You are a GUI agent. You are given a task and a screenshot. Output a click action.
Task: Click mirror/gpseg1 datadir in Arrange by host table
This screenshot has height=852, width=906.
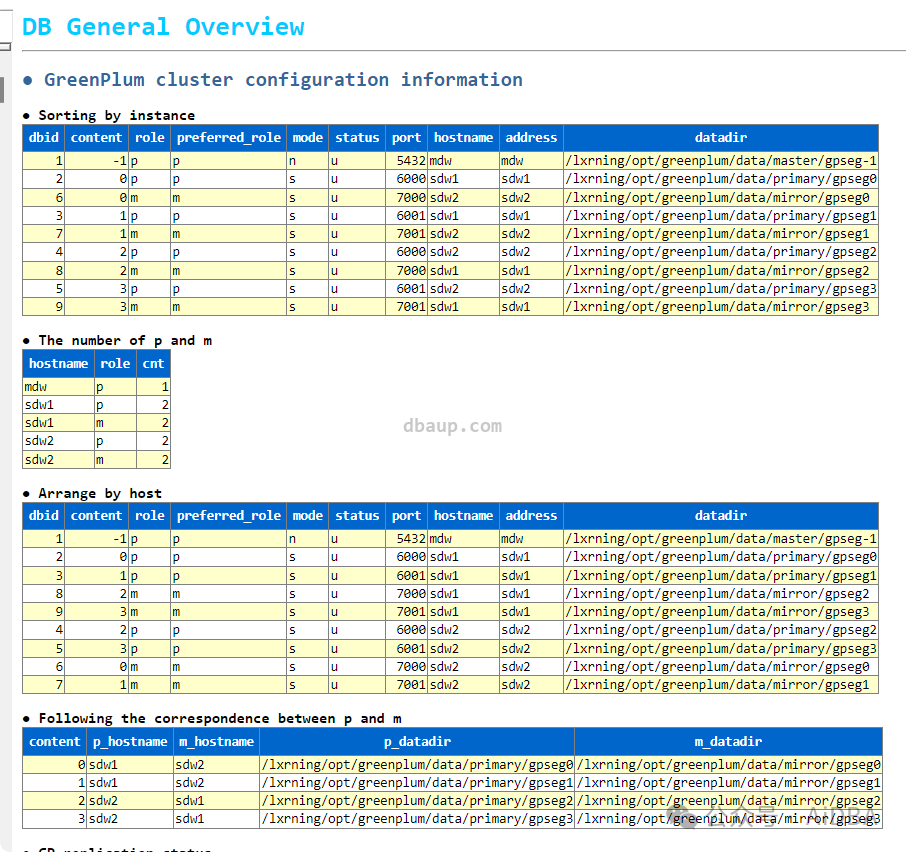coord(721,684)
